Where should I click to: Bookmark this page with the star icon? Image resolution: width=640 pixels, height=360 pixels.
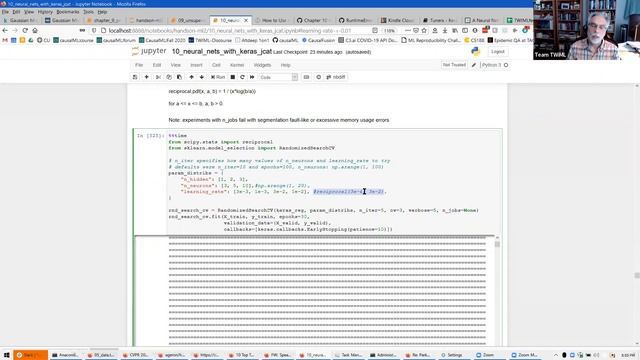coord(424,31)
